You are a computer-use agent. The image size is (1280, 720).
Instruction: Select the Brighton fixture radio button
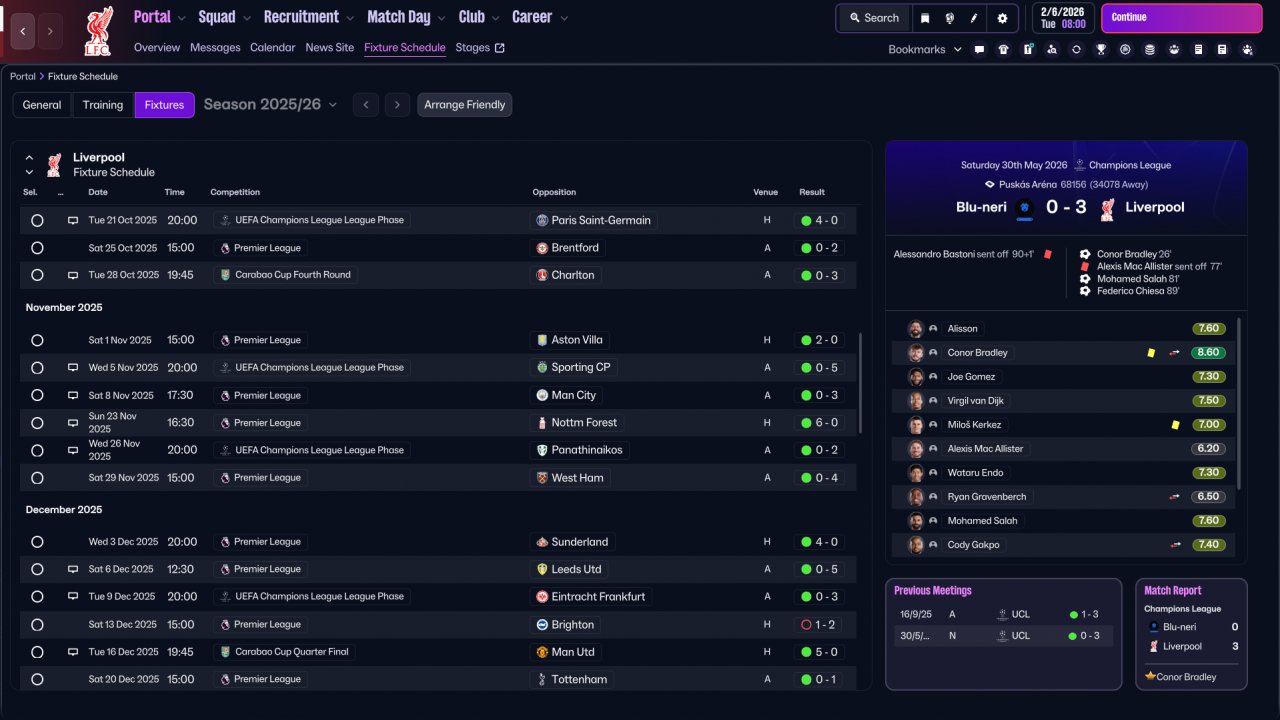37,624
